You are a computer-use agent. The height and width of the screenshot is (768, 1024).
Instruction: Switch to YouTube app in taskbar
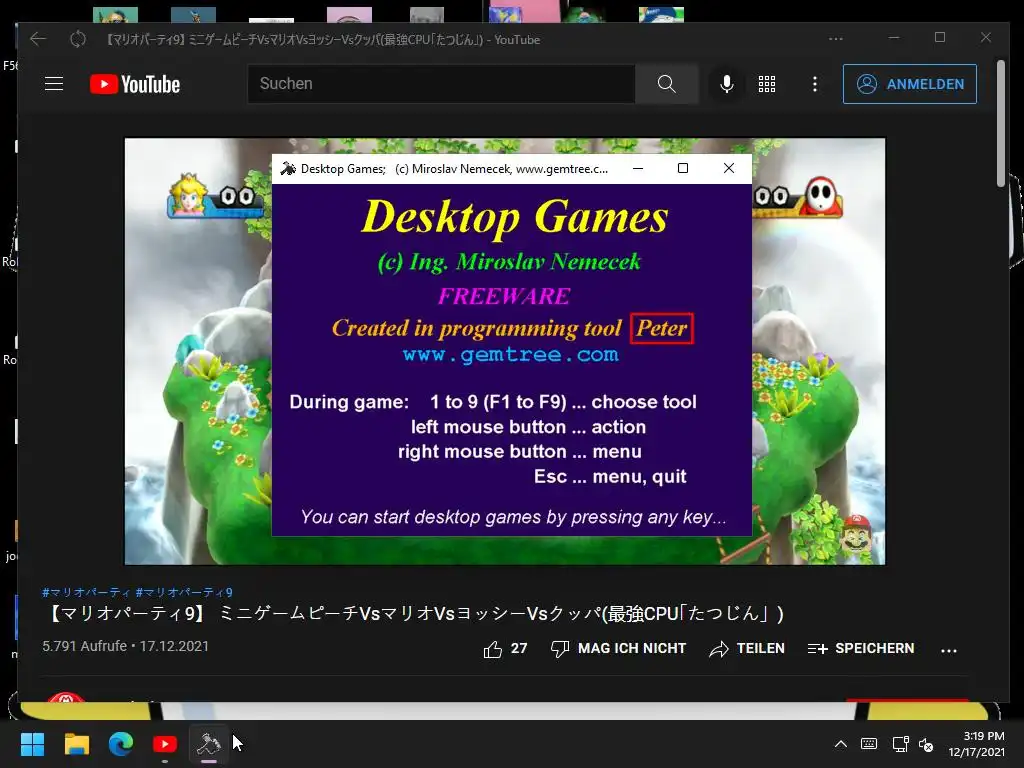pyautogui.click(x=165, y=744)
